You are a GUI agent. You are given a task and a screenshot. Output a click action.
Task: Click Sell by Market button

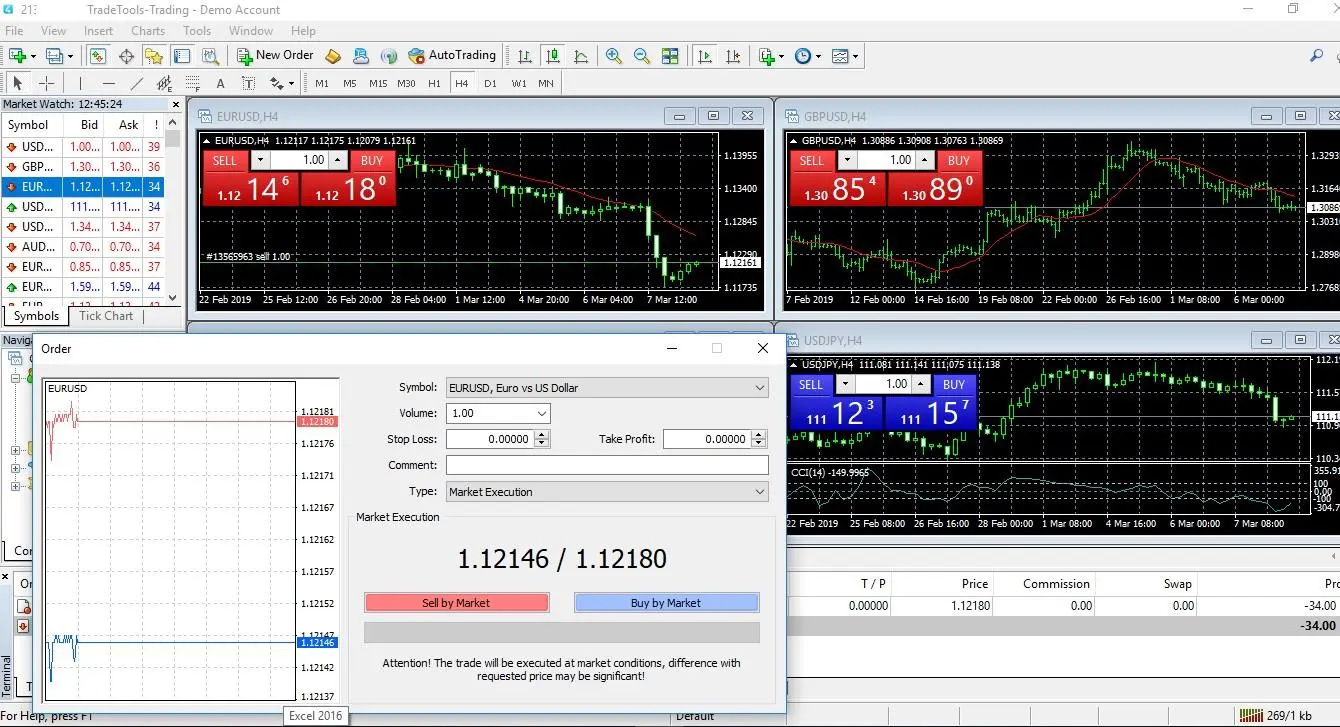pyautogui.click(x=457, y=603)
